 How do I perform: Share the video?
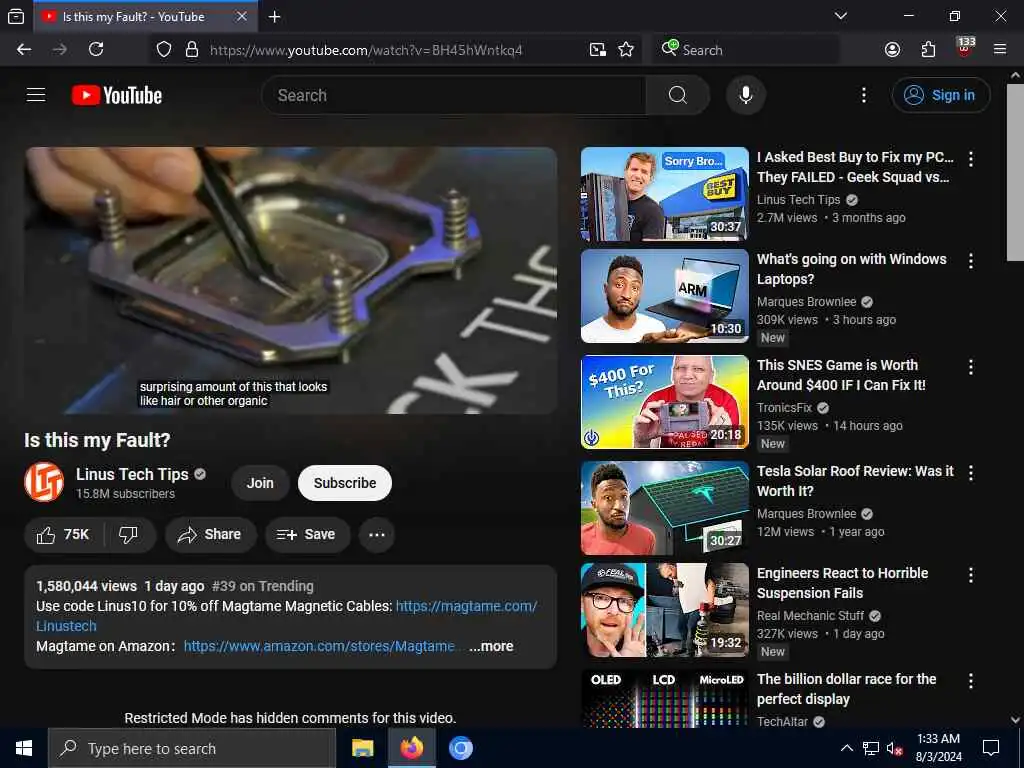210,535
